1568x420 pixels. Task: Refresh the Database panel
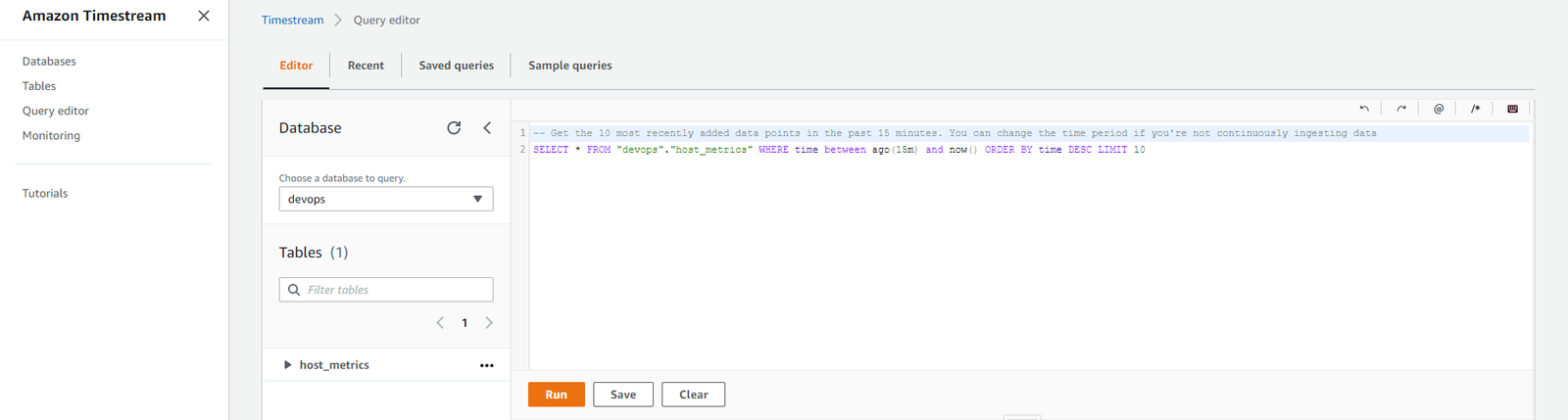[x=454, y=128]
